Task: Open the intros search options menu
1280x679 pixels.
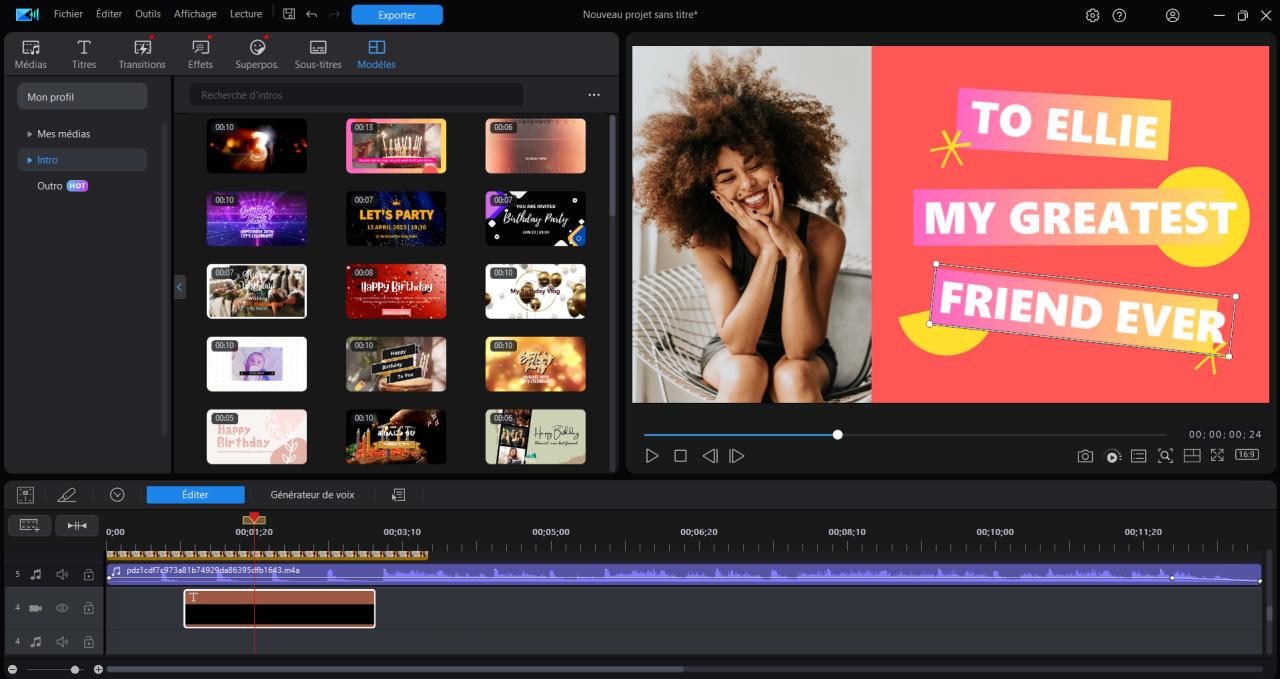Action: click(x=594, y=94)
